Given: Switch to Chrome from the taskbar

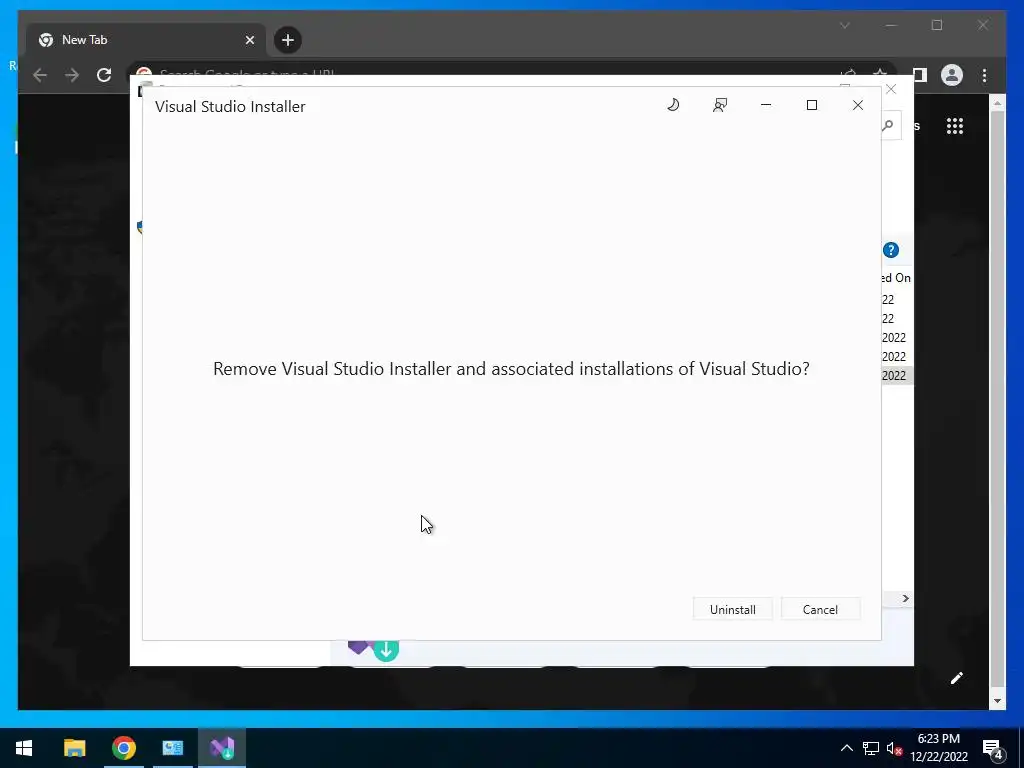Looking at the screenshot, I should 123,748.
